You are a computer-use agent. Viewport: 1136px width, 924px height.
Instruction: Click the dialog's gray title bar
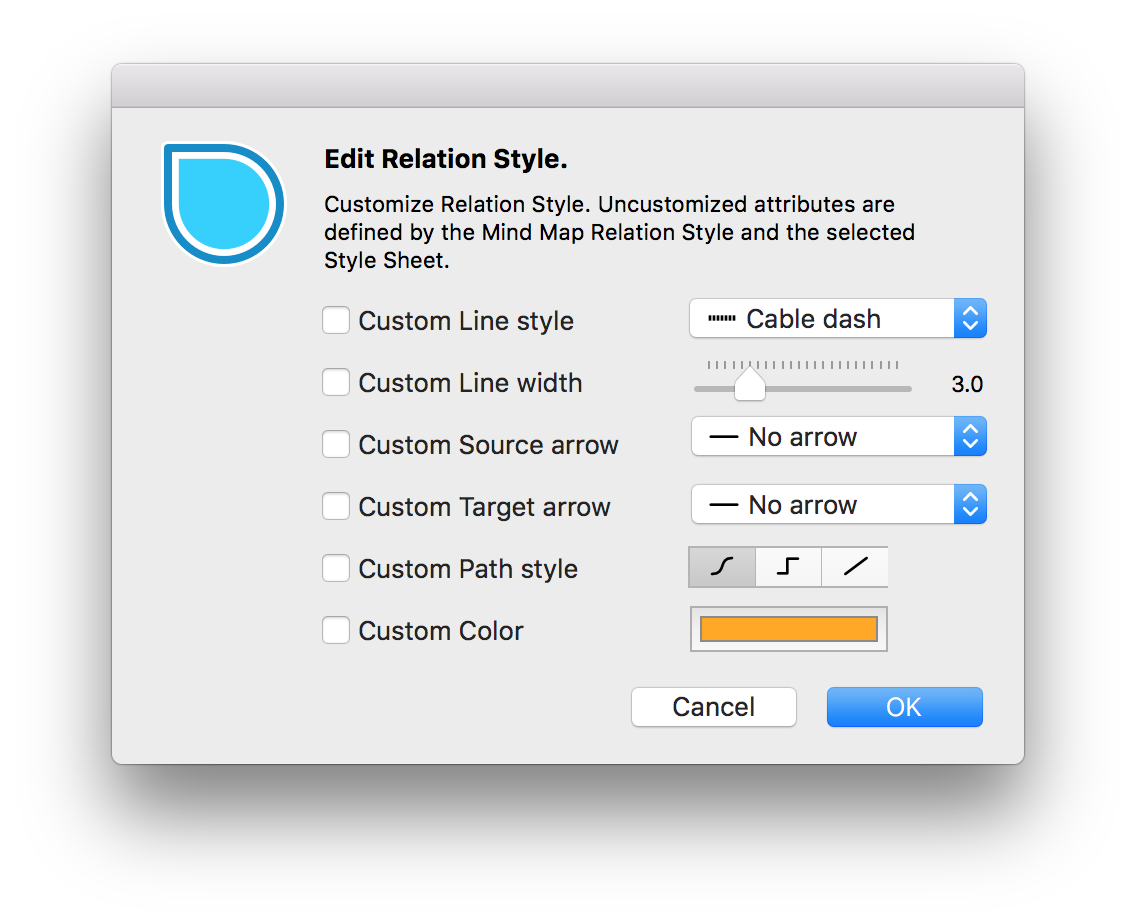coord(567,86)
